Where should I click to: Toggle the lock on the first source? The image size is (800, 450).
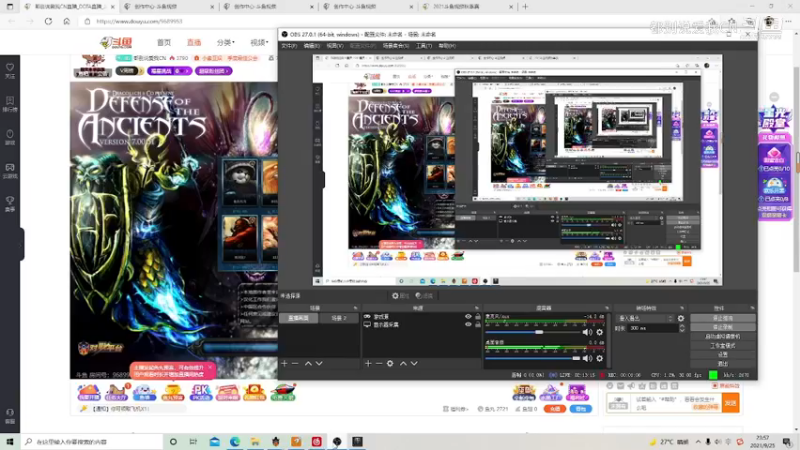coord(478,316)
